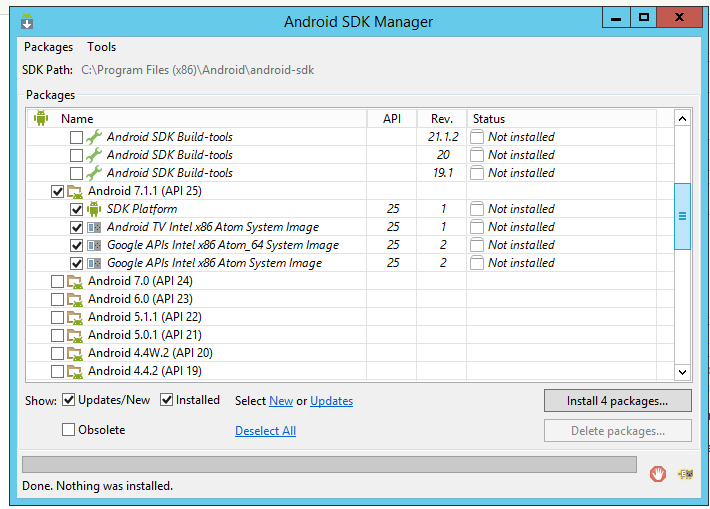Click the red stop hand icon
The width and height of the screenshot is (710, 509).
[658, 474]
